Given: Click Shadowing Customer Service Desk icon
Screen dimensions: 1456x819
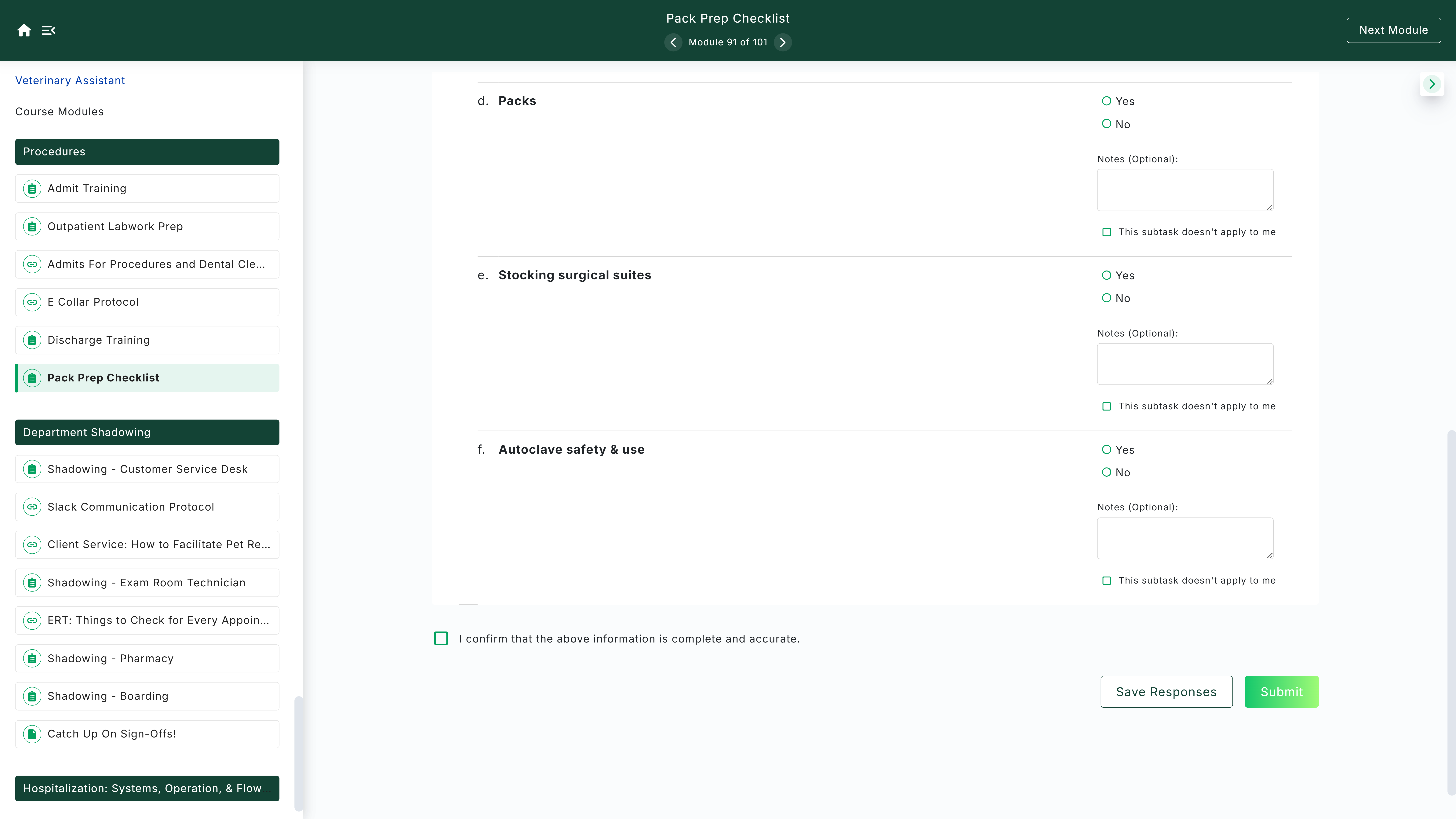Looking at the screenshot, I should tap(32, 469).
